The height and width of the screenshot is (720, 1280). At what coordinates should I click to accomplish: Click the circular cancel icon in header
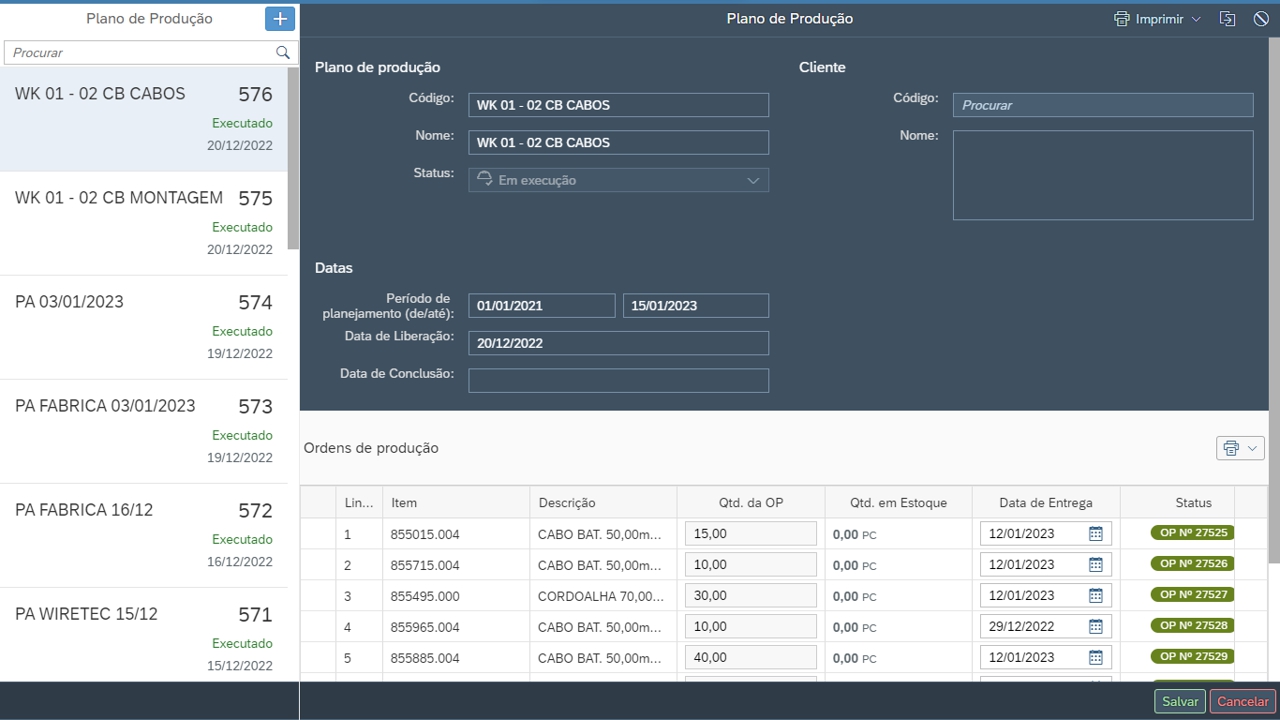1261,19
